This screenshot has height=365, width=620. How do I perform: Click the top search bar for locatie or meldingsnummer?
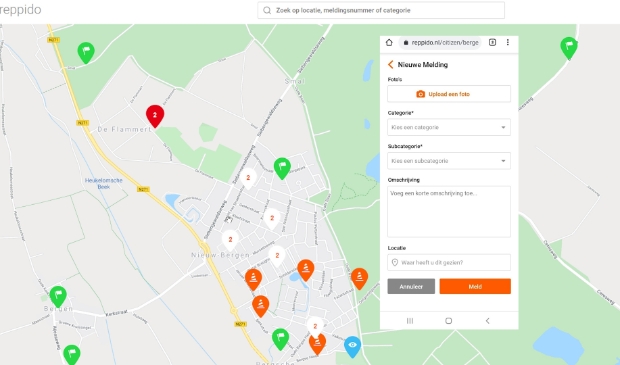tap(381, 10)
